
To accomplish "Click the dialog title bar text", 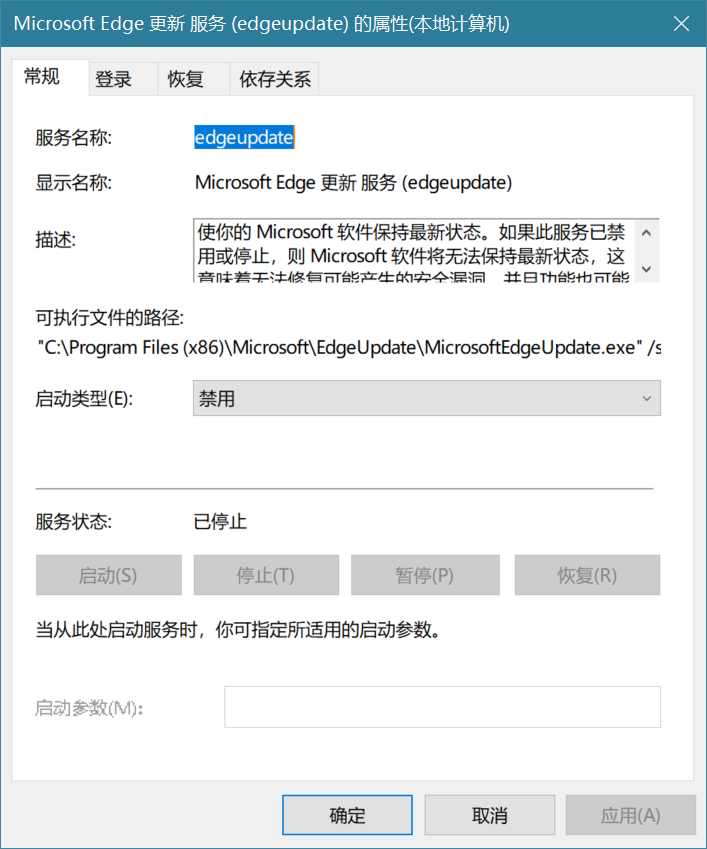I will click(x=262, y=23).
